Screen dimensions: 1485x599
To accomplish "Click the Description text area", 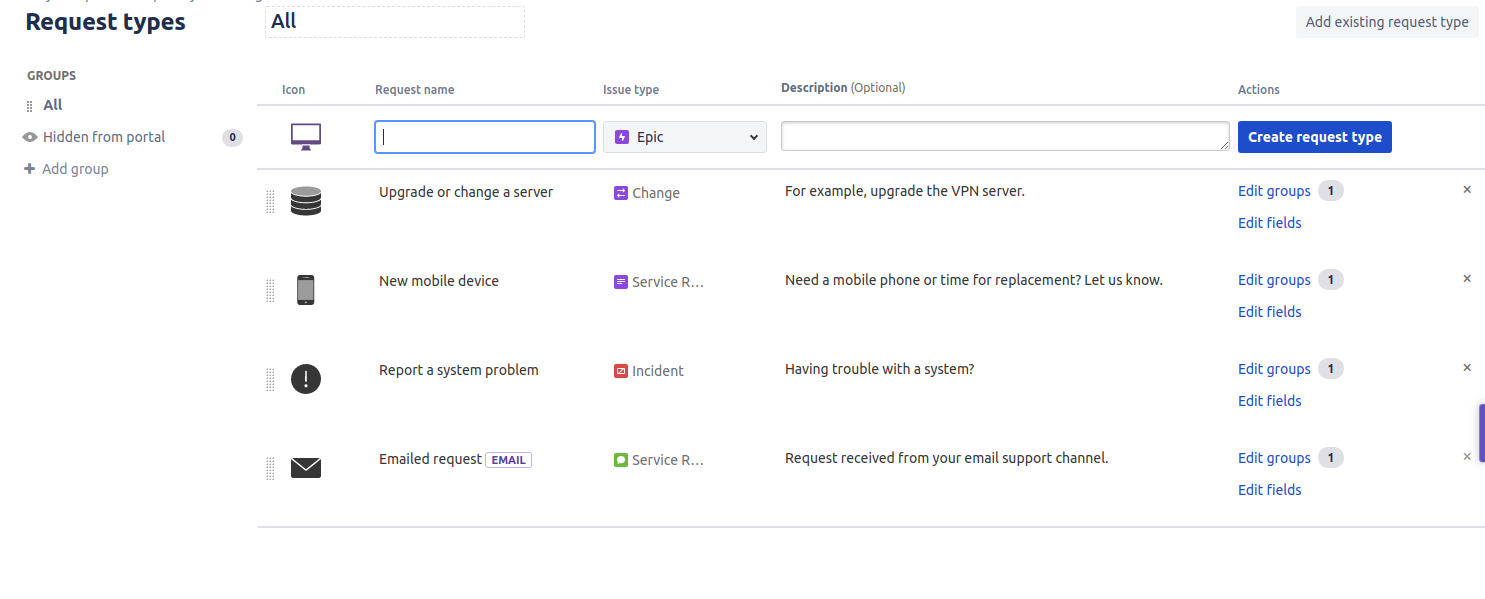I will coord(1005,137).
